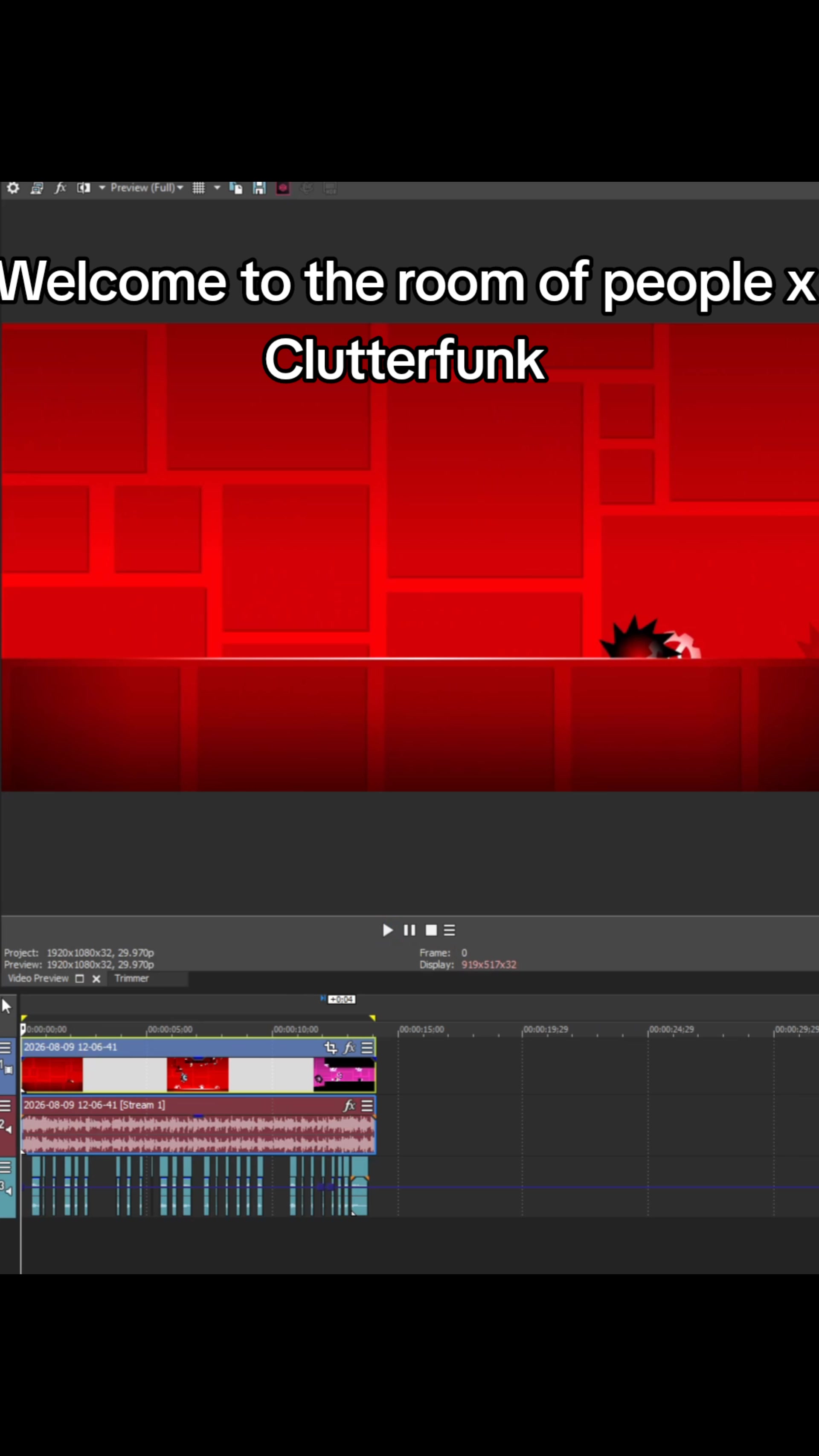
Task: Open track 3 header hamburger menu
Action: (6, 1167)
